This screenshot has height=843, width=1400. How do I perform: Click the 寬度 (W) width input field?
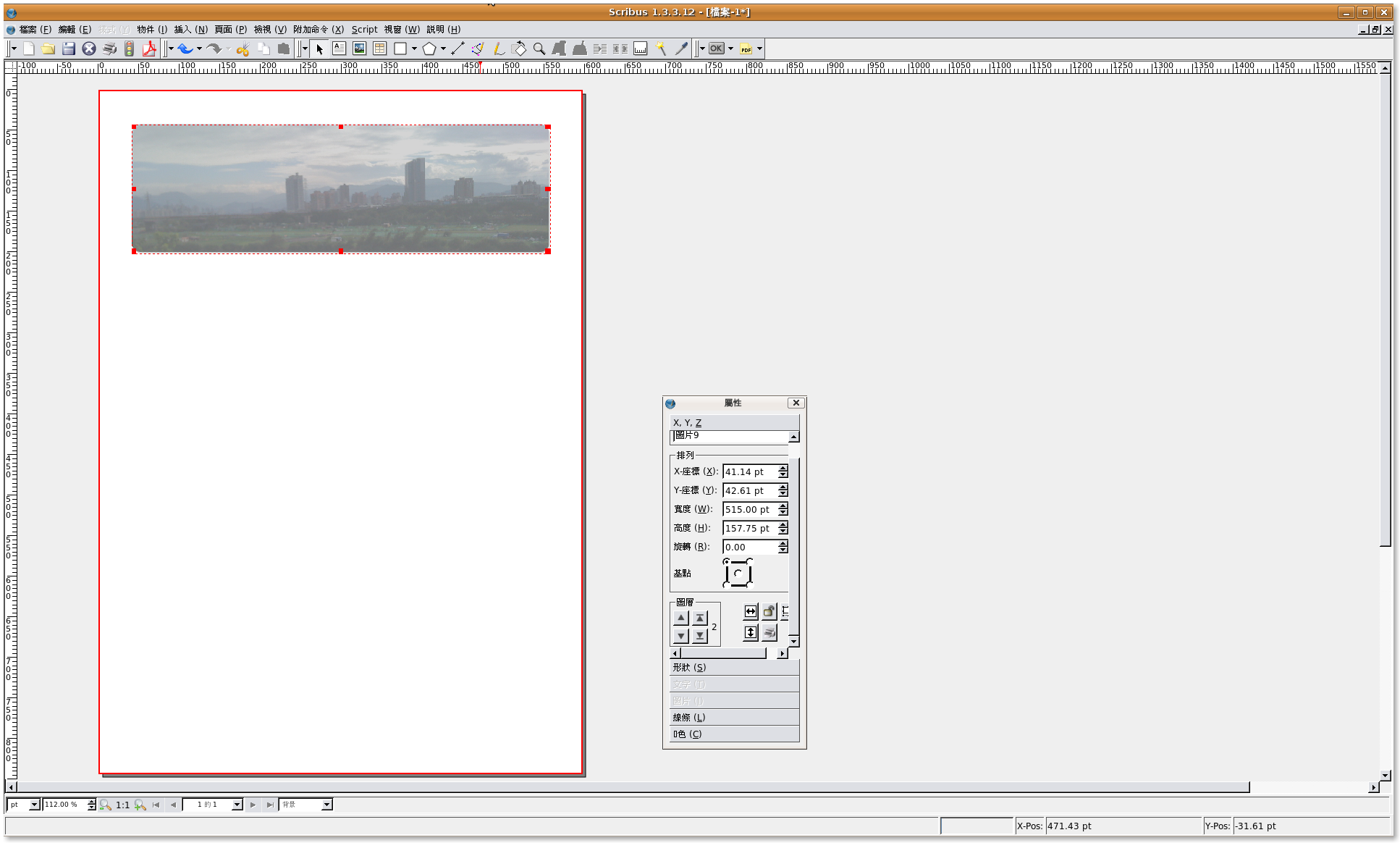749,510
